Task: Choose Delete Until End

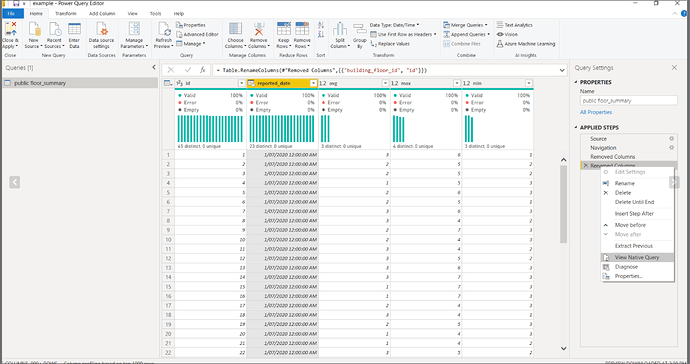Action: click(x=637, y=202)
